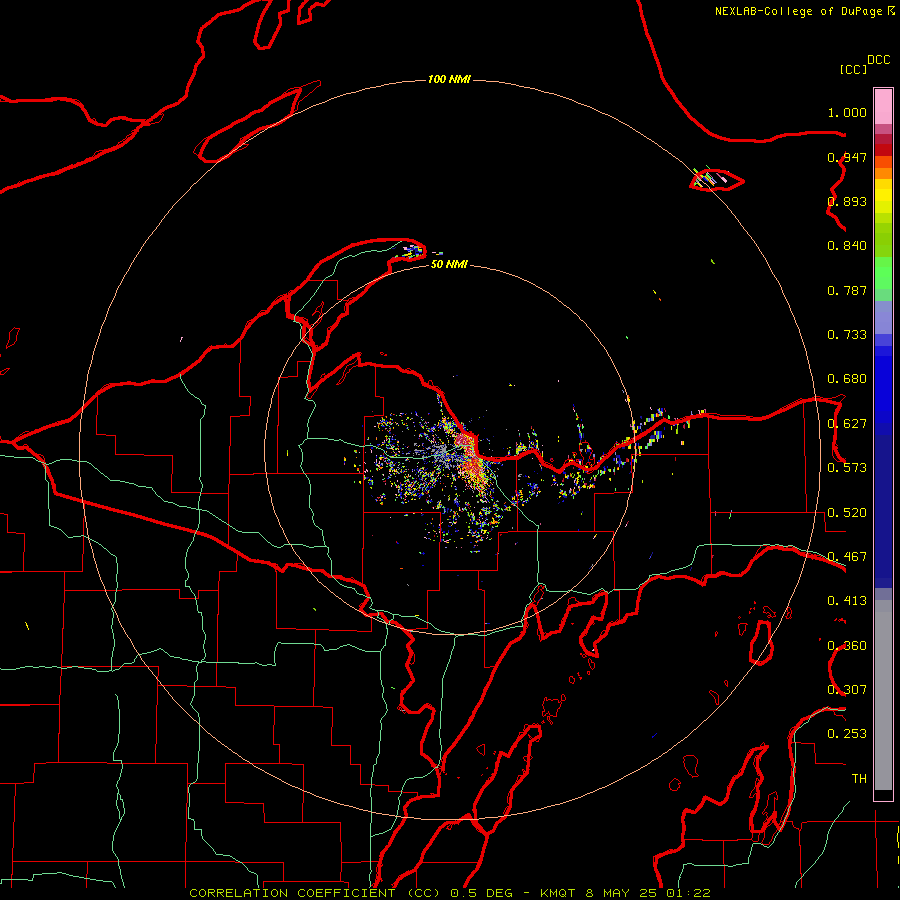Click the 0.307 legend value
Image resolution: width=900 pixels, height=900 pixels.
pyautogui.click(x=847, y=689)
